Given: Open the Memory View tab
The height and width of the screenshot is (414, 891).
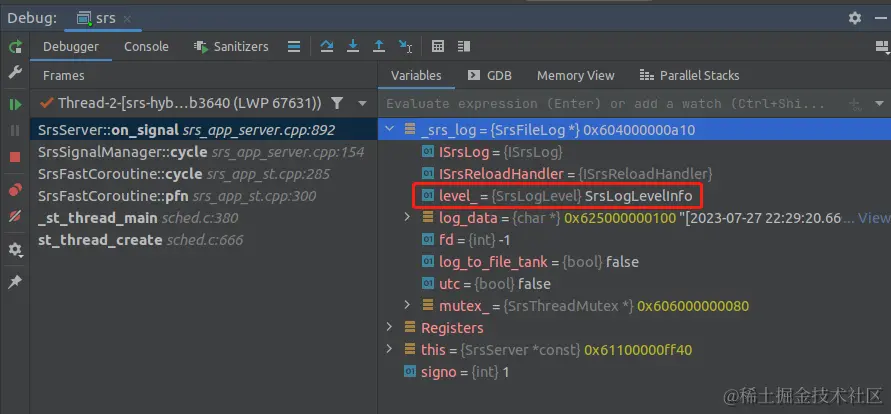Looking at the screenshot, I should click(576, 76).
